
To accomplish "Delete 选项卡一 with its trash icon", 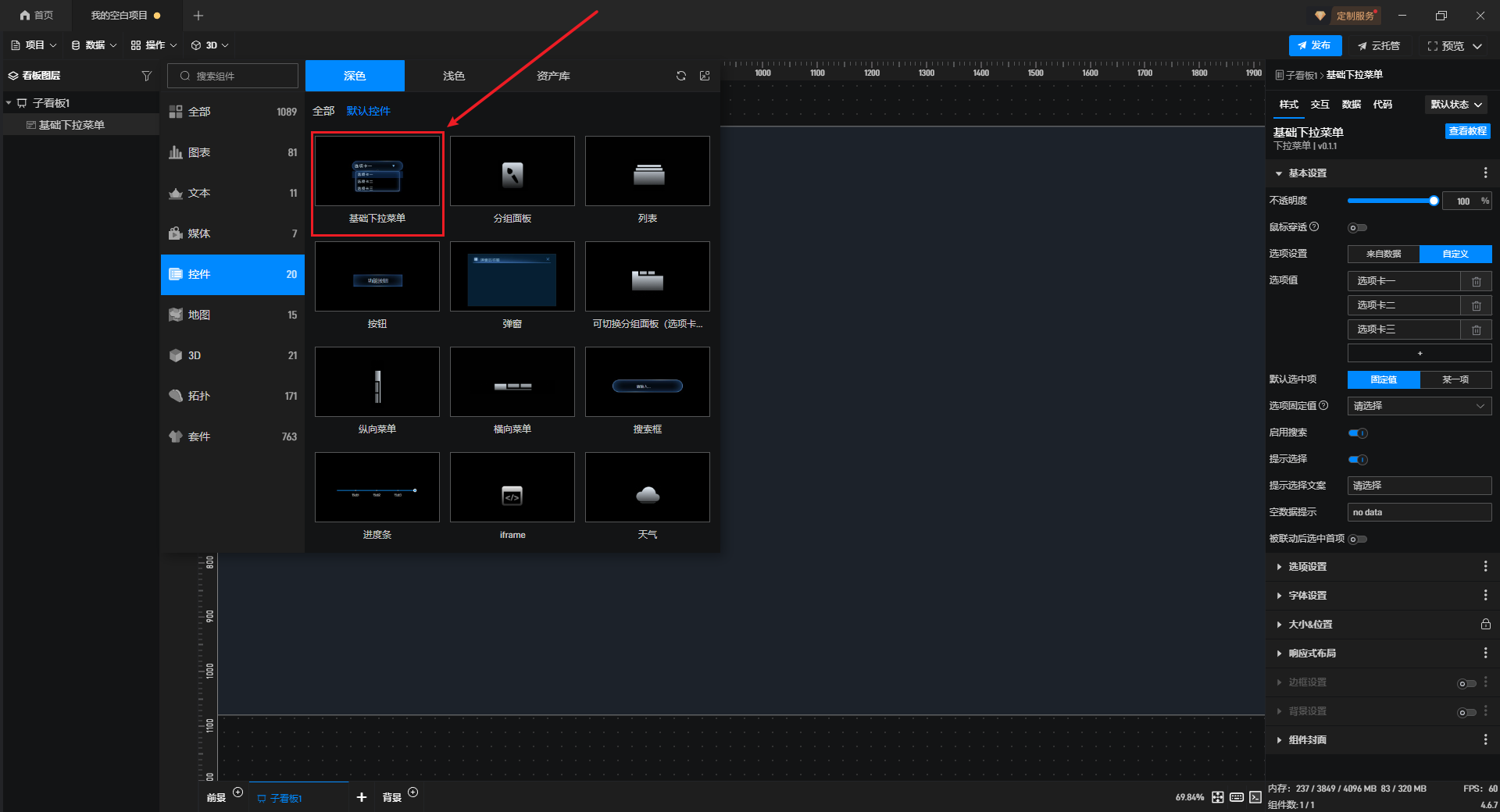I will click(x=1476, y=281).
